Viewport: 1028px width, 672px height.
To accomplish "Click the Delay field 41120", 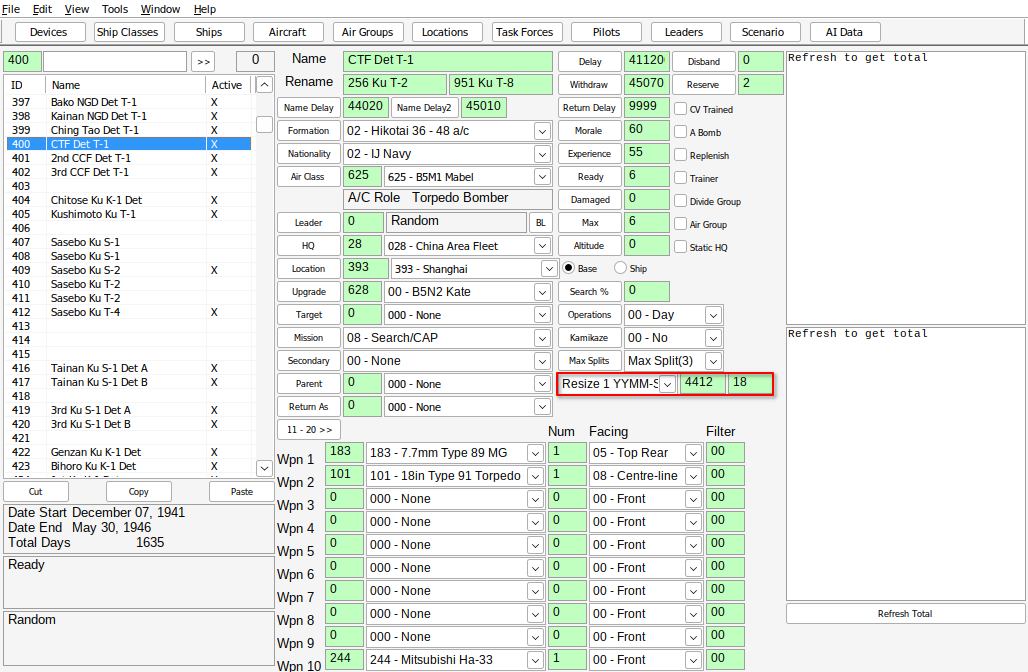I will click(x=647, y=61).
